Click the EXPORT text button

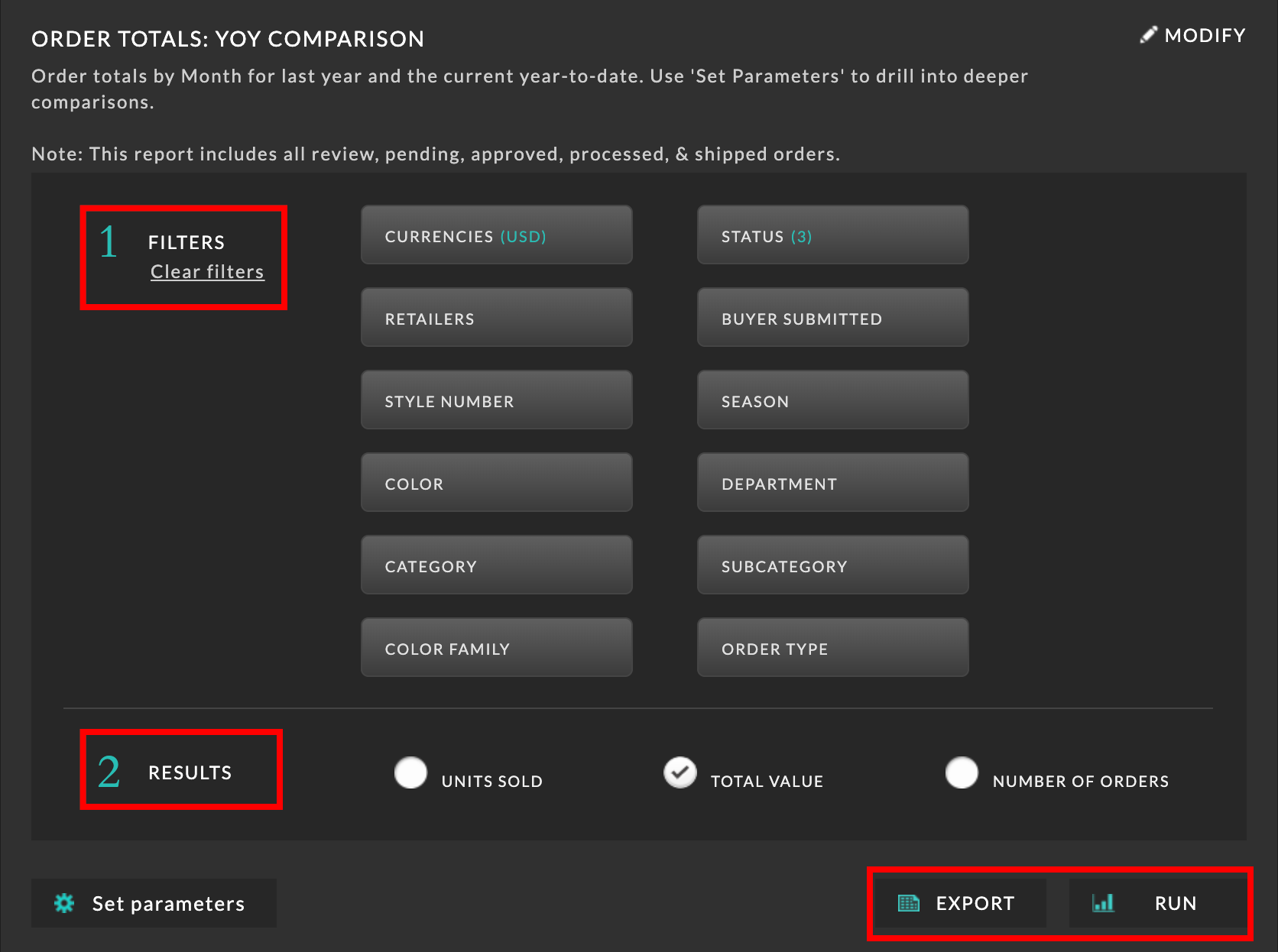[975, 903]
